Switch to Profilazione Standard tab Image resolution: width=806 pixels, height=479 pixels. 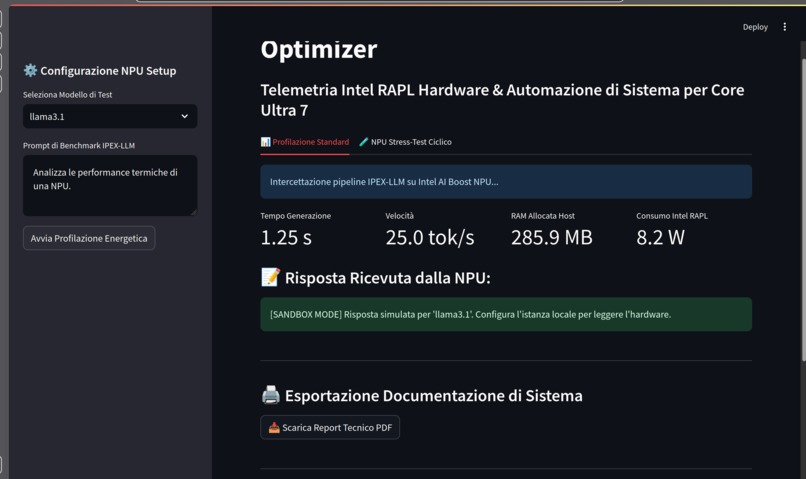point(305,142)
